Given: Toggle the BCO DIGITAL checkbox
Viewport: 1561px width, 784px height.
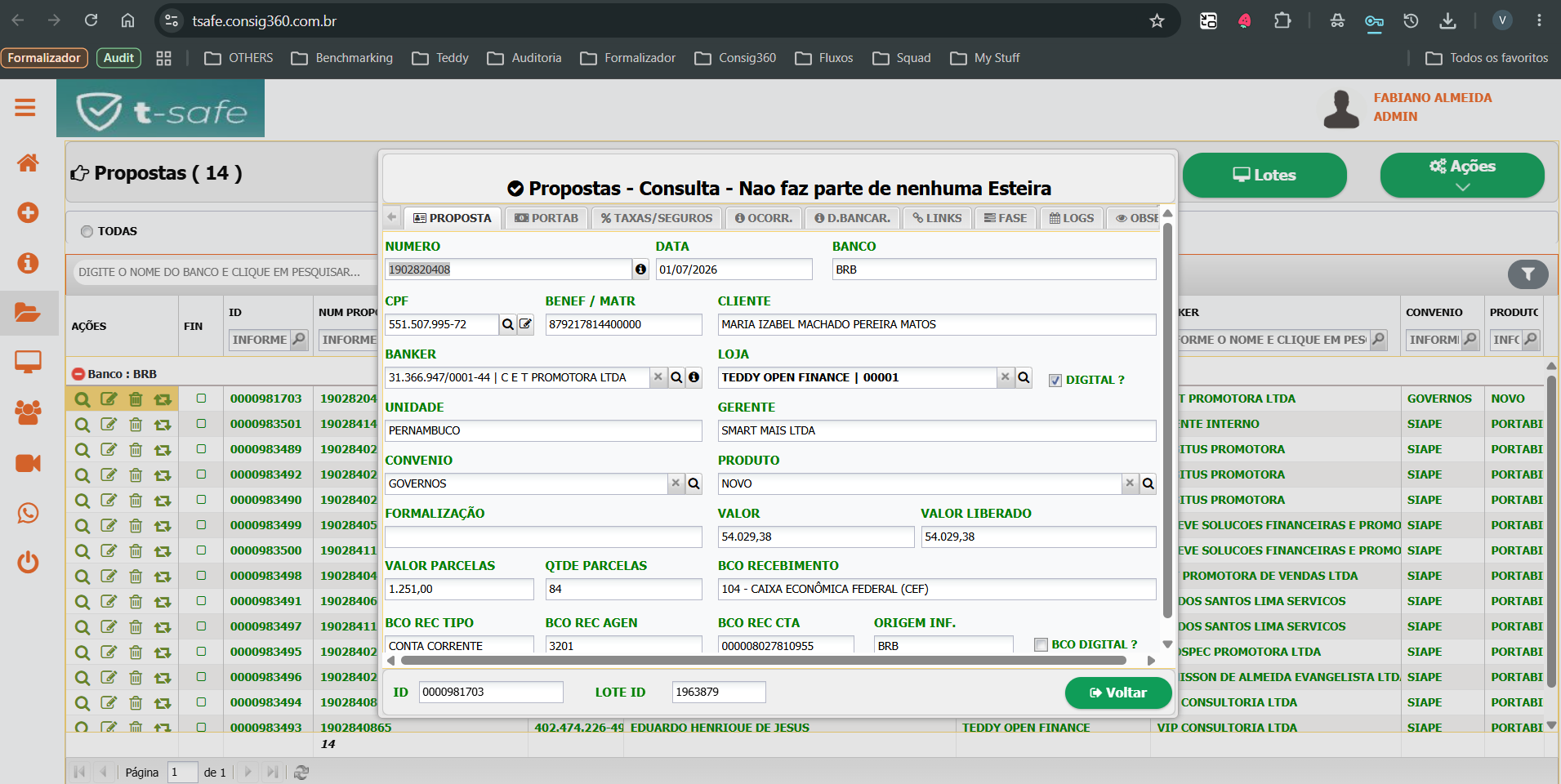Looking at the screenshot, I should pos(1041,644).
